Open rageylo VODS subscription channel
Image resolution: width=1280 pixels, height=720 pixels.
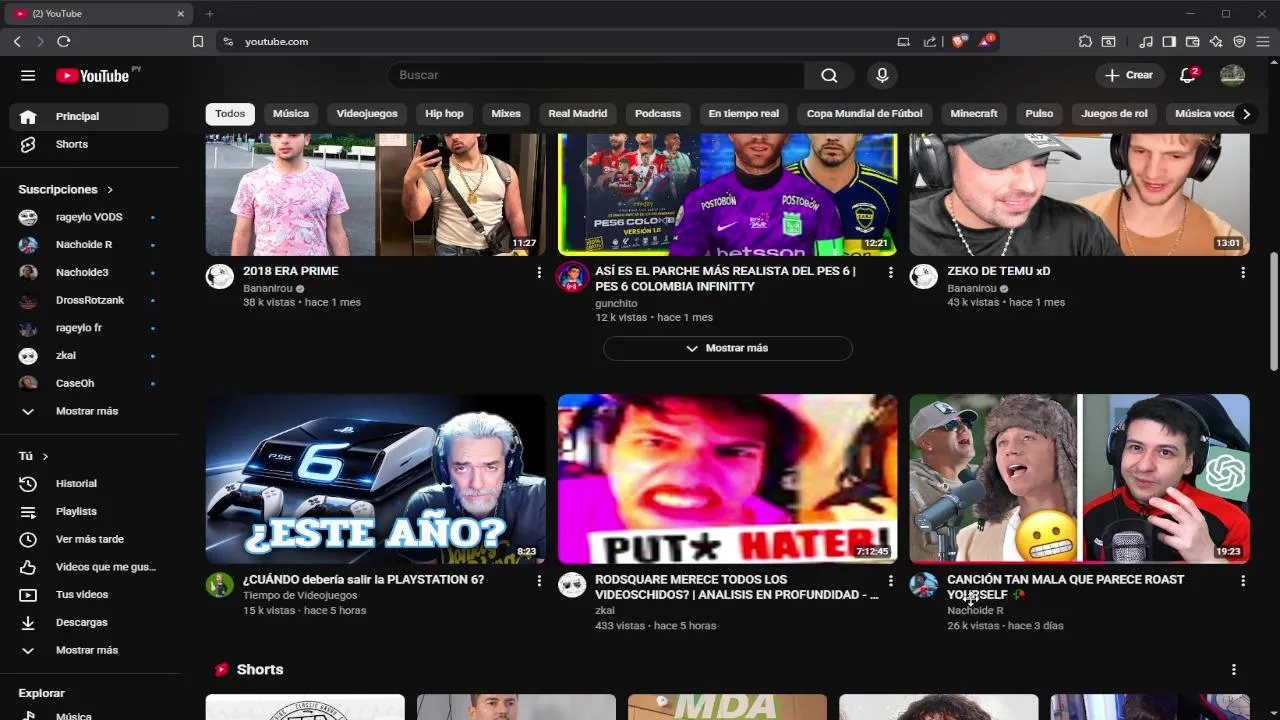(x=89, y=217)
